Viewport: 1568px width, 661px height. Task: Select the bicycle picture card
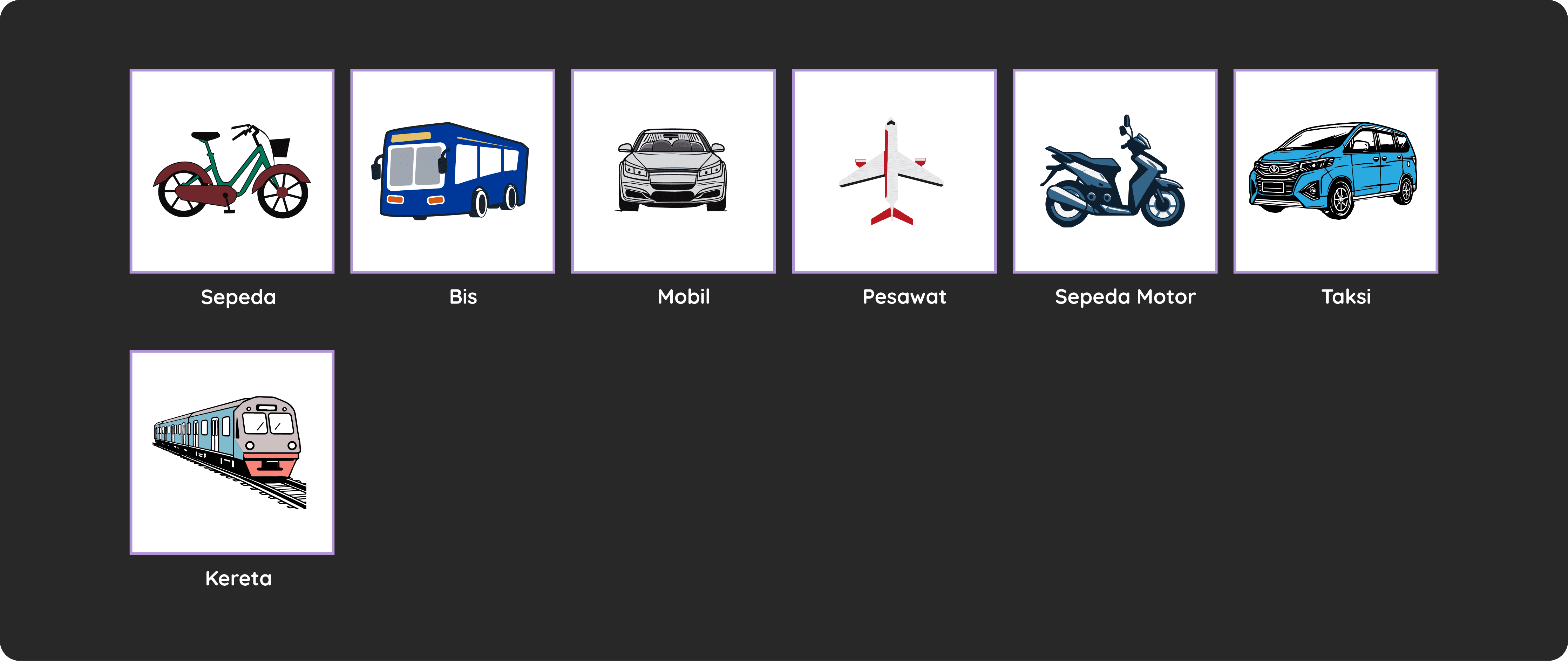pos(232,171)
